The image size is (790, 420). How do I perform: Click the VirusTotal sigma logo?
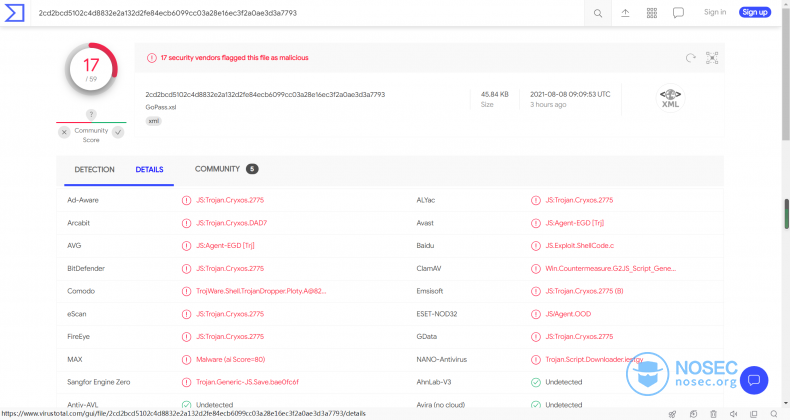click(x=14, y=13)
